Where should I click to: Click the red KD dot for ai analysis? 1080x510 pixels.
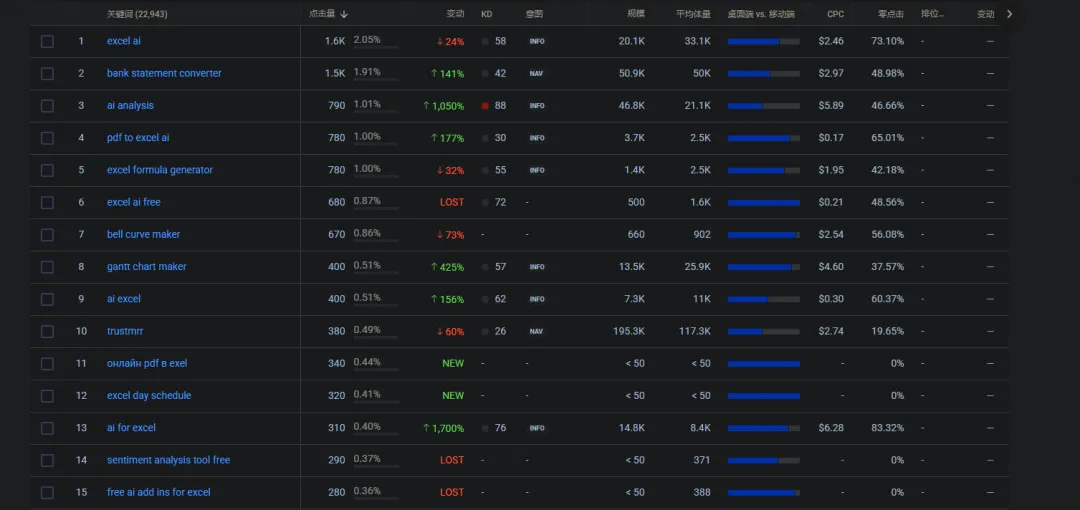point(485,106)
